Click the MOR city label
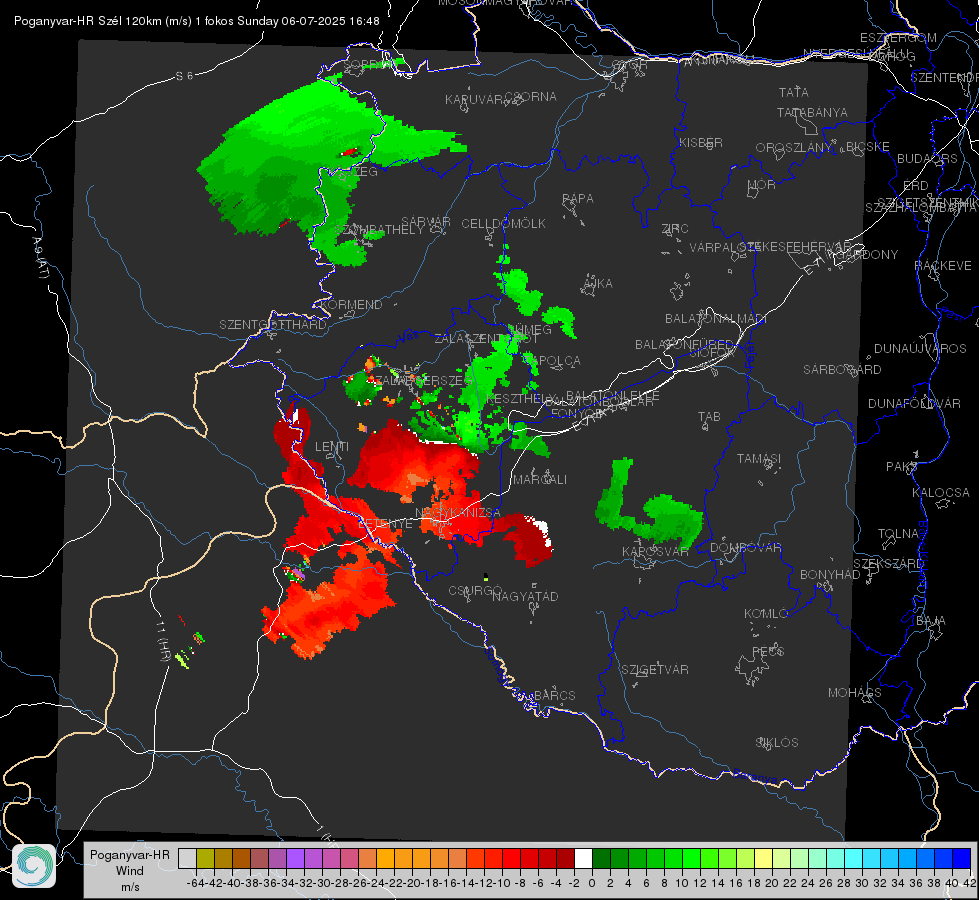979x900 pixels. click(762, 184)
